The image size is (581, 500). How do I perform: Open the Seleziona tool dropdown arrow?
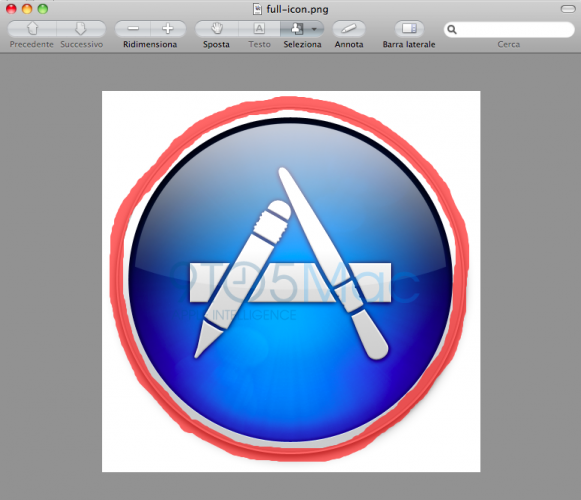pyautogui.click(x=315, y=29)
